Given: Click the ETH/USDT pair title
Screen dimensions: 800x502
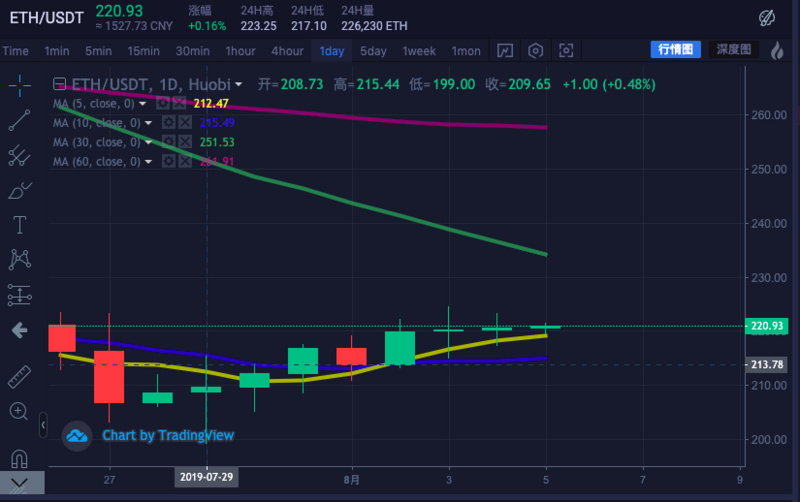Looking at the screenshot, I should coord(46,18).
